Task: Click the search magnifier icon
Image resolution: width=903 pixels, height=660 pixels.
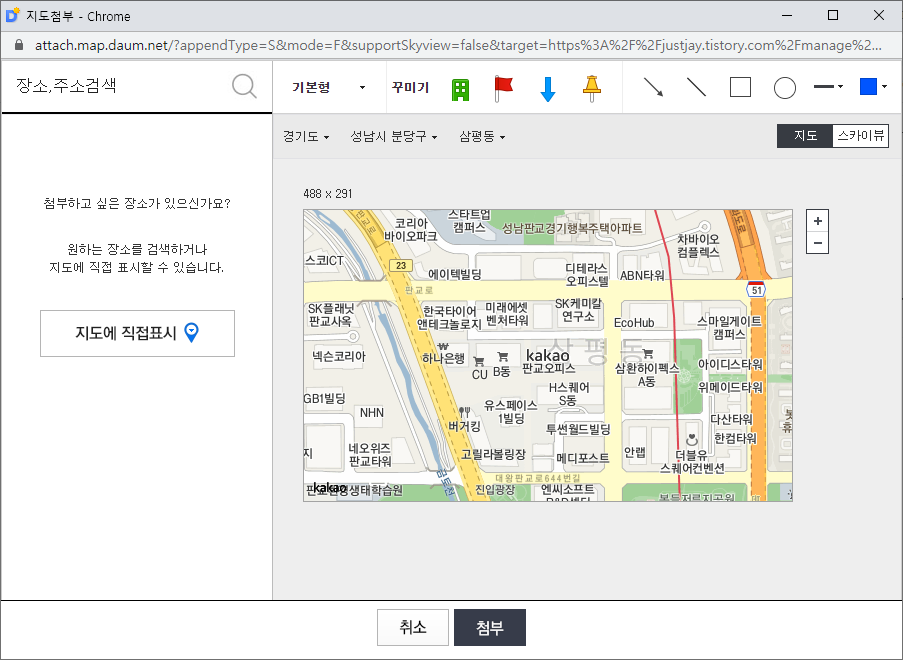Action: click(x=244, y=86)
